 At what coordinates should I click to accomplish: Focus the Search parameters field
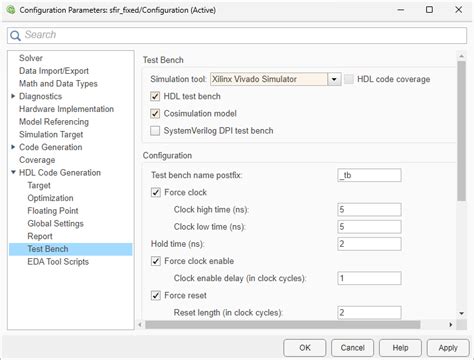point(237,35)
